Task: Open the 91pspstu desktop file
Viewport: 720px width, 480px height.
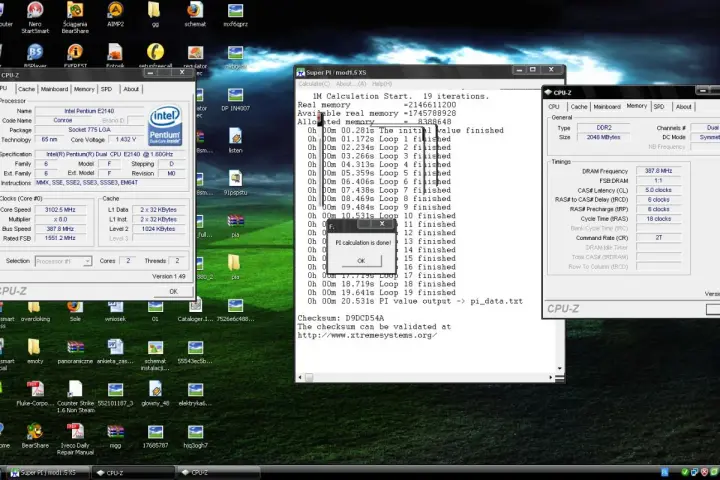Action: click(235, 183)
